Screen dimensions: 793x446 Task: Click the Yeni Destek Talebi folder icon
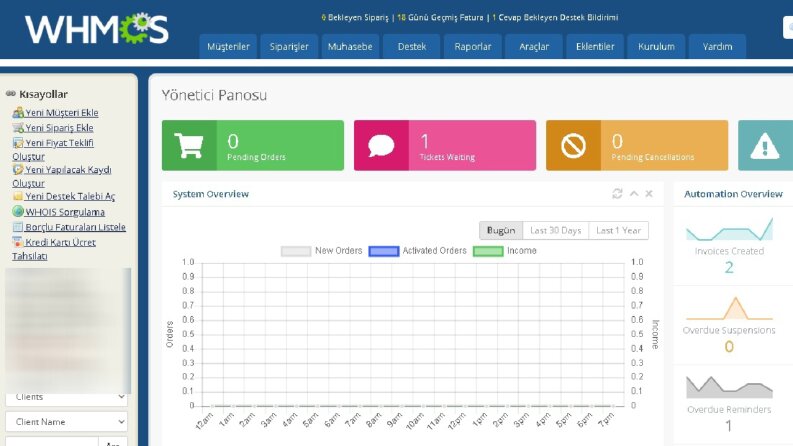pyautogui.click(x=18, y=196)
